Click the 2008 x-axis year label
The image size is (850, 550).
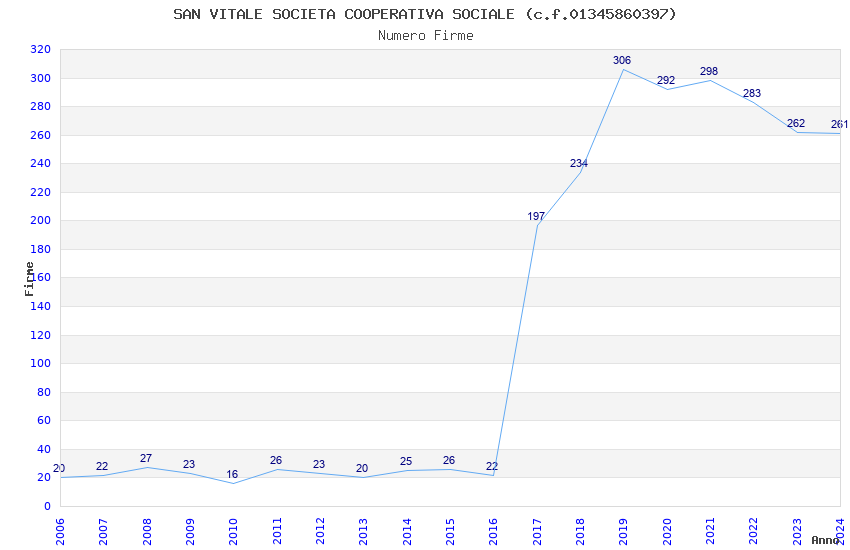coord(146,531)
